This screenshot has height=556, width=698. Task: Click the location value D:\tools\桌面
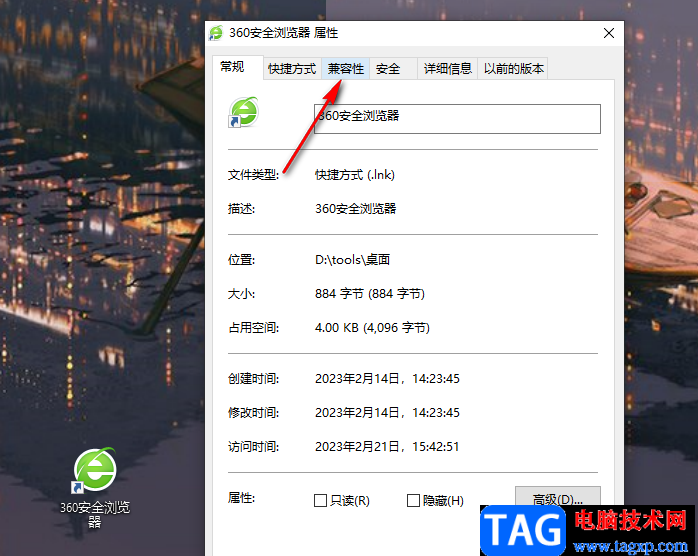353,260
